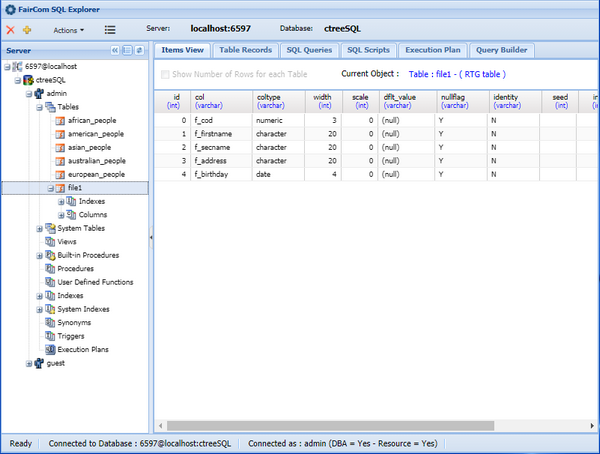Click the Built-in Procedures icon
Image resolution: width=600 pixels, height=454 pixels.
[50, 255]
